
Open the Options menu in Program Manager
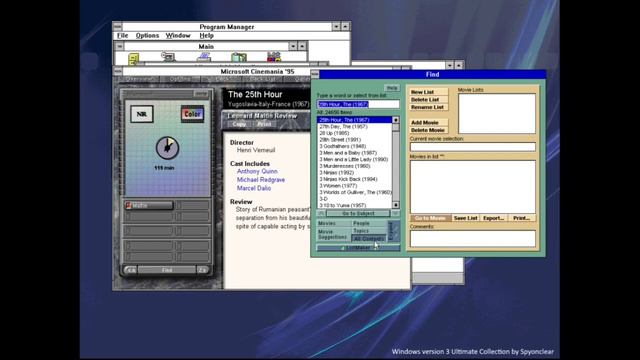point(147,36)
